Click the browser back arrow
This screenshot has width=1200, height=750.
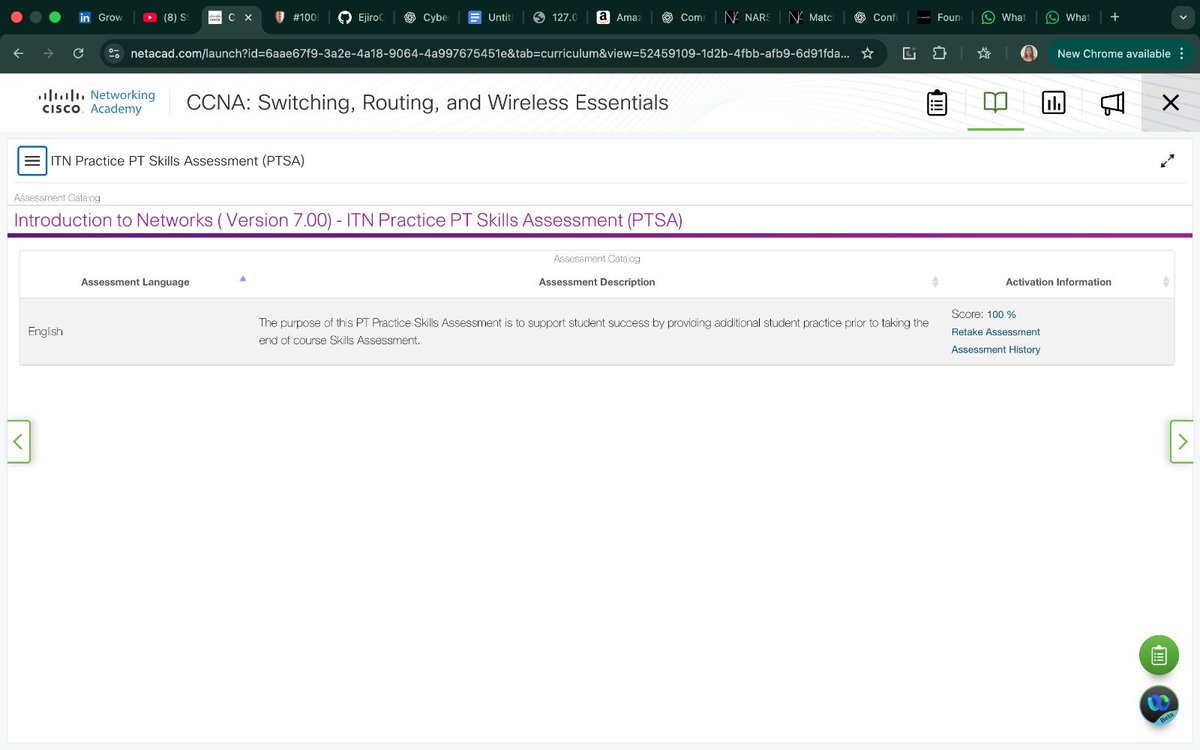point(20,54)
